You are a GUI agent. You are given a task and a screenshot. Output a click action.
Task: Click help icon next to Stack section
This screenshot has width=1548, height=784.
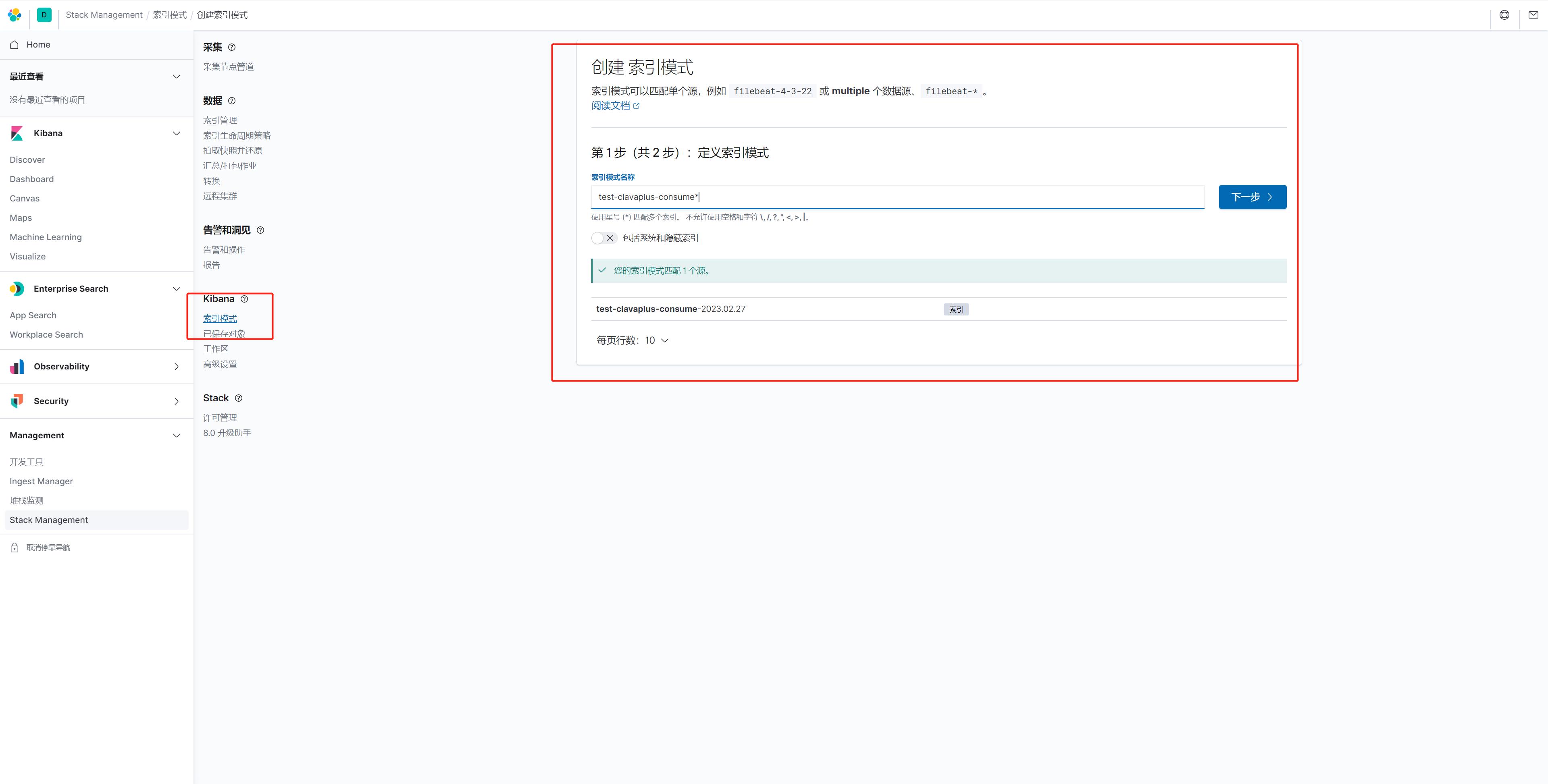(x=239, y=398)
